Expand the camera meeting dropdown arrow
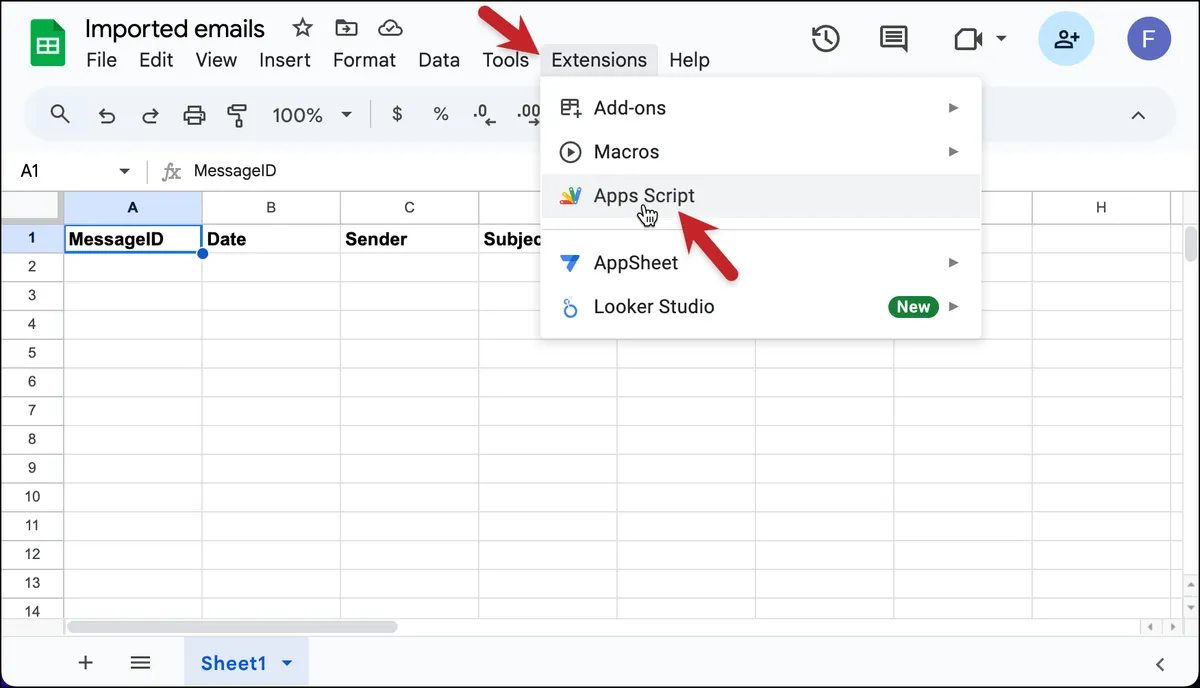Image resolution: width=1200 pixels, height=688 pixels. [1001, 40]
